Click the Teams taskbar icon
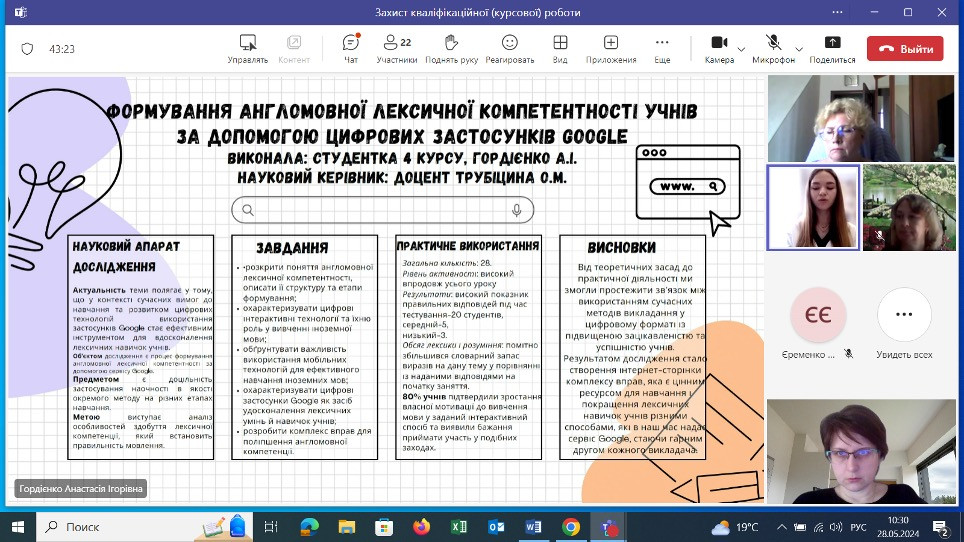This screenshot has width=964, height=542. coord(609,527)
